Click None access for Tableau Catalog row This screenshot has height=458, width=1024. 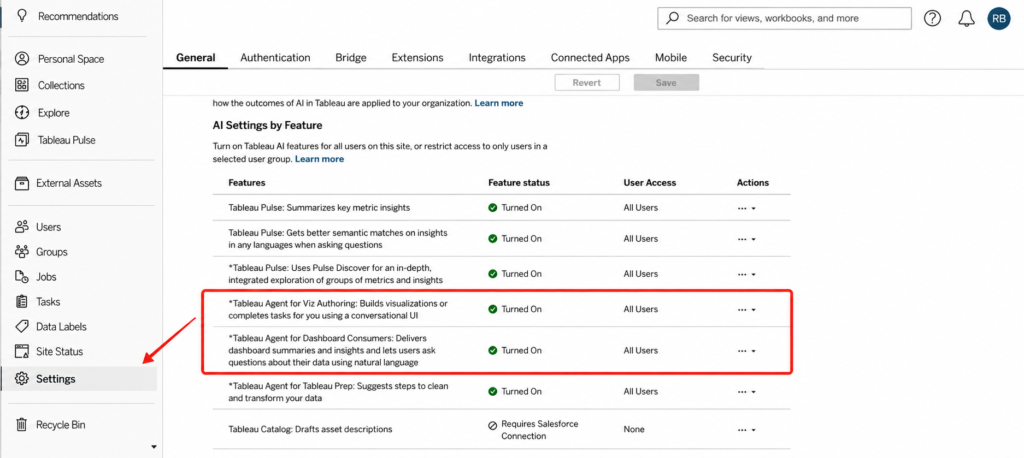[x=633, y=429]
